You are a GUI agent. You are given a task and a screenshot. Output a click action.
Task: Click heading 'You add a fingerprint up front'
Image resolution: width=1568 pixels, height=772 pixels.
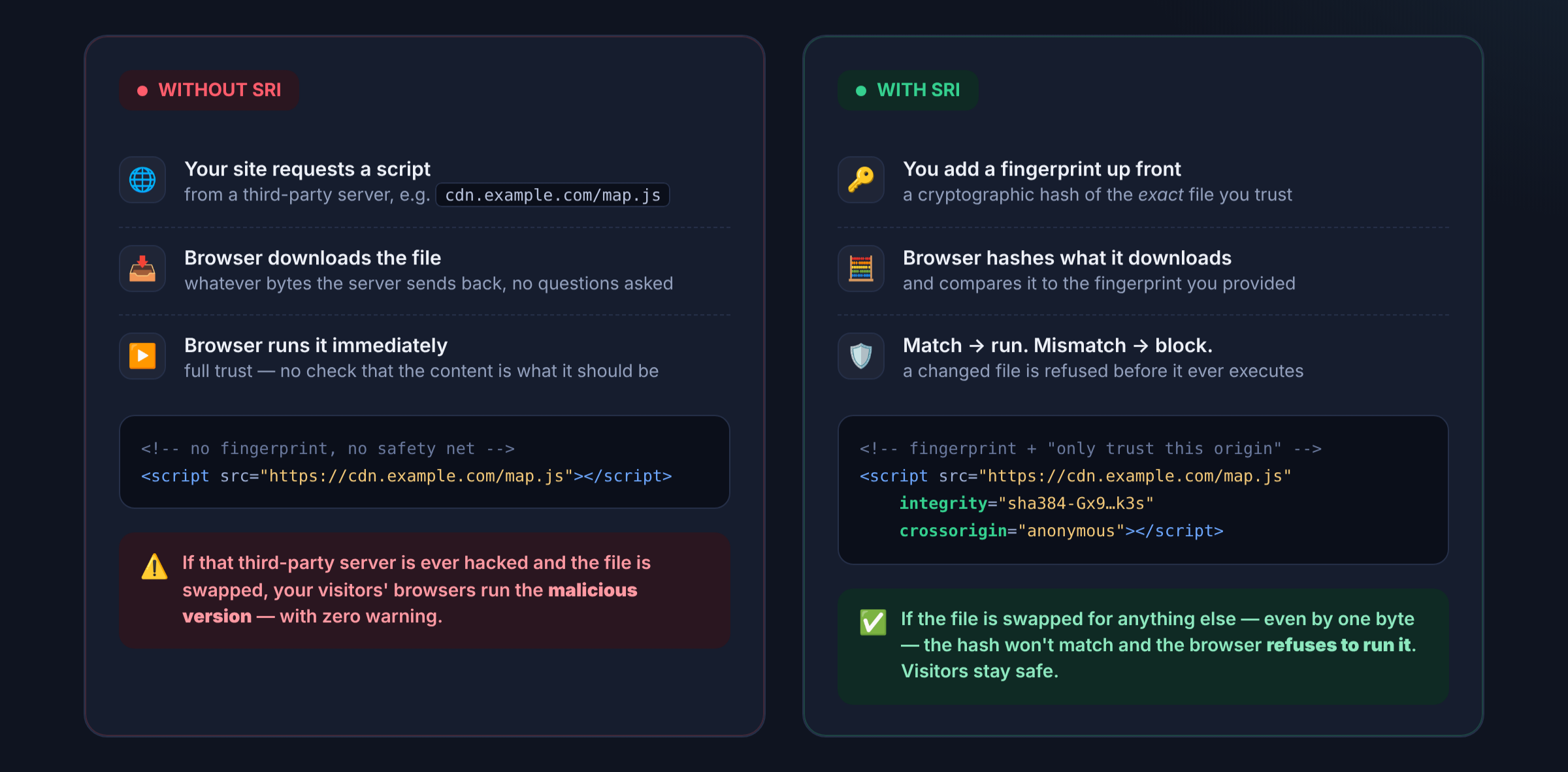click(x=1042, y=169)
